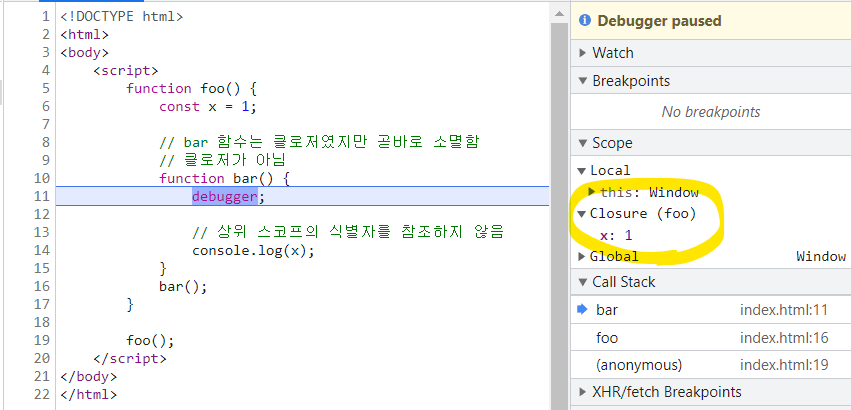This screenshot has height=410, width=851.
Task: Collapse the Closure (foo) scope
Action: click(582, 213)
